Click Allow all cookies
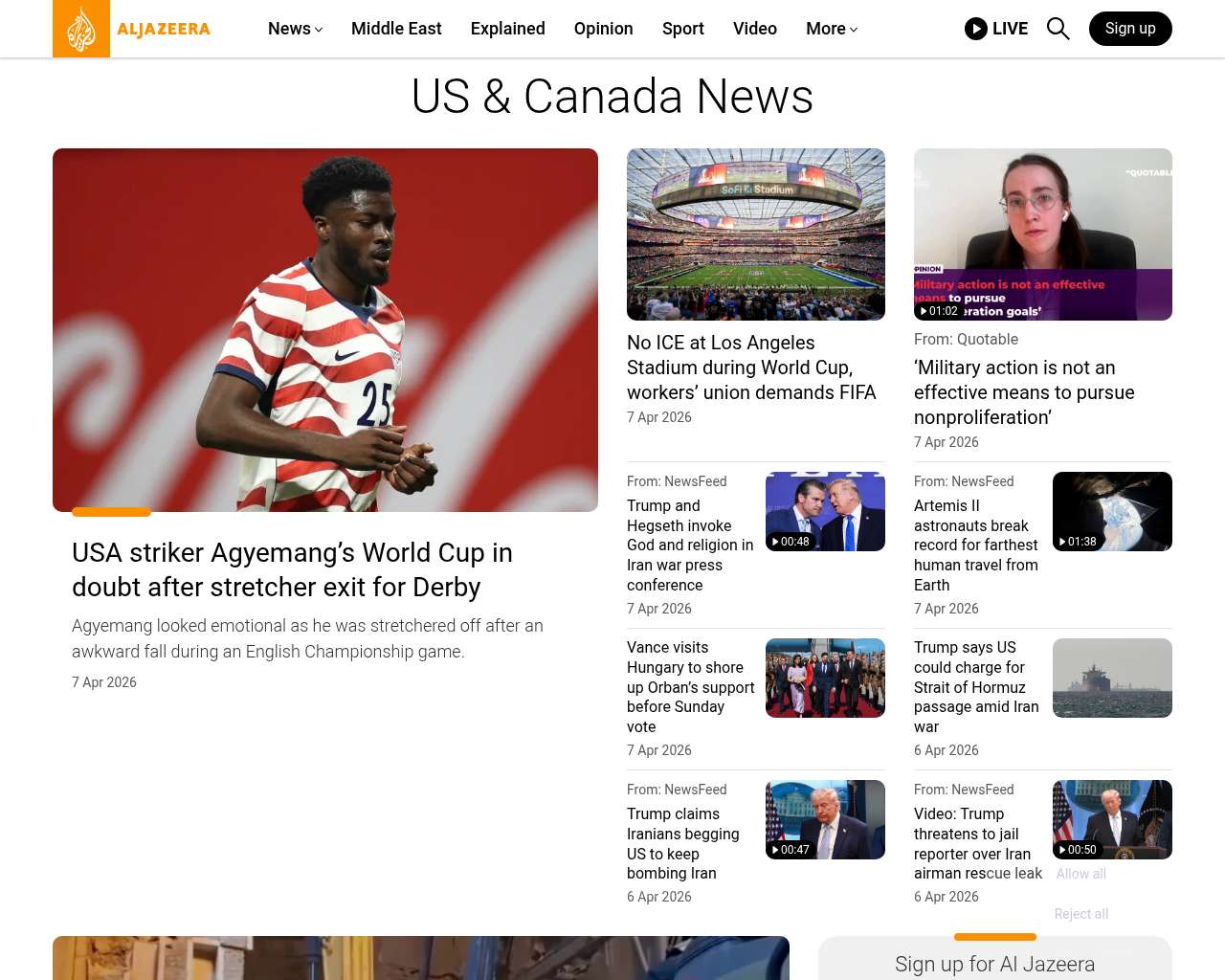1225x980 pixels. pyautogui.click(x=1080, y=874)
